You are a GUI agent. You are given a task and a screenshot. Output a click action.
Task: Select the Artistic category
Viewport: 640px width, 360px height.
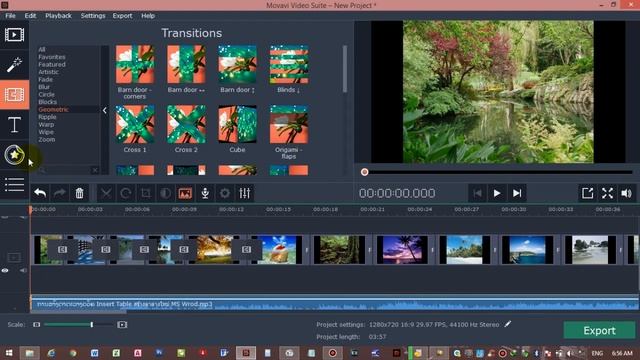pyautogui.click(x=49, y=72)
